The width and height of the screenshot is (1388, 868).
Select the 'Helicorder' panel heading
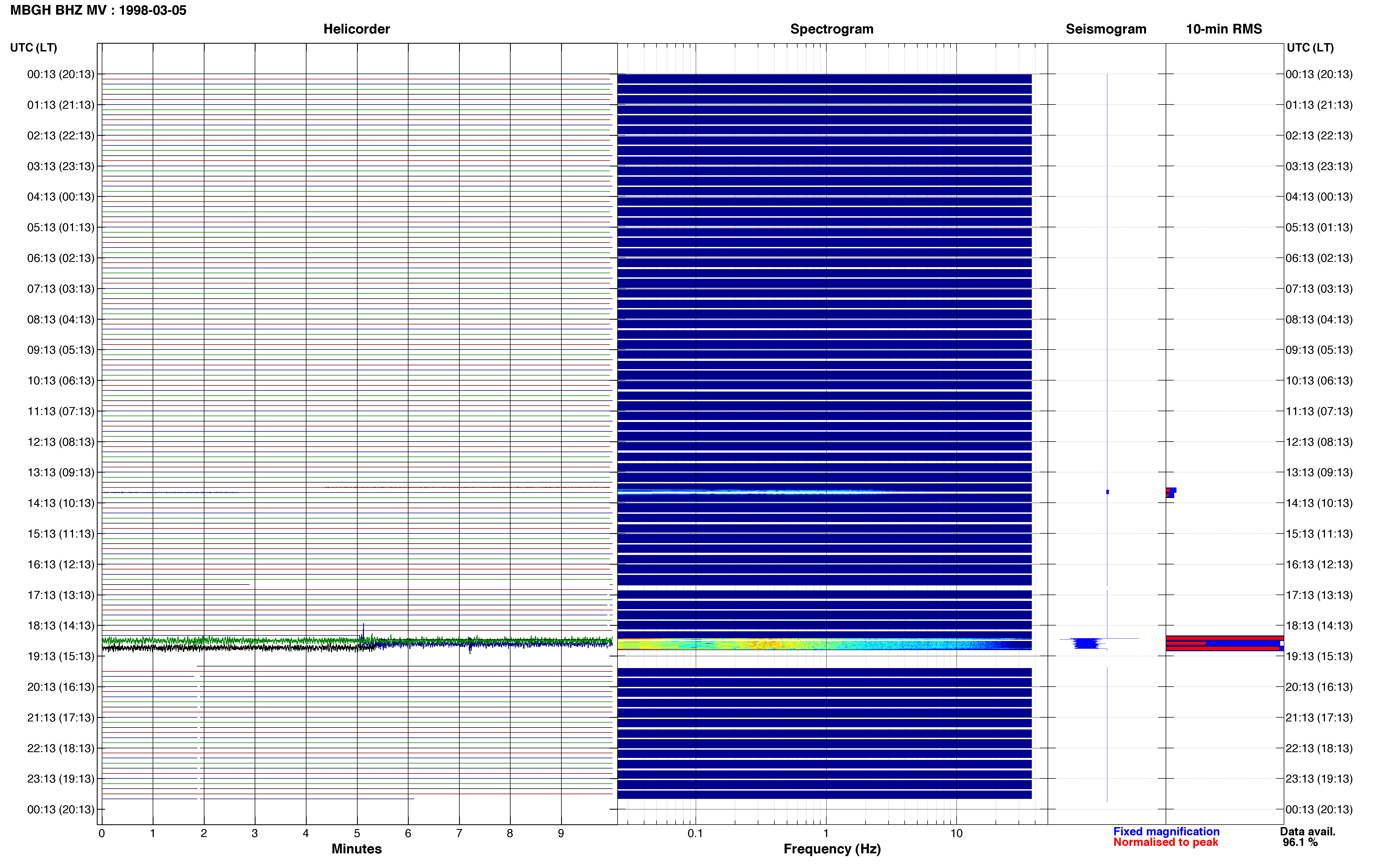tap(356, 29)
